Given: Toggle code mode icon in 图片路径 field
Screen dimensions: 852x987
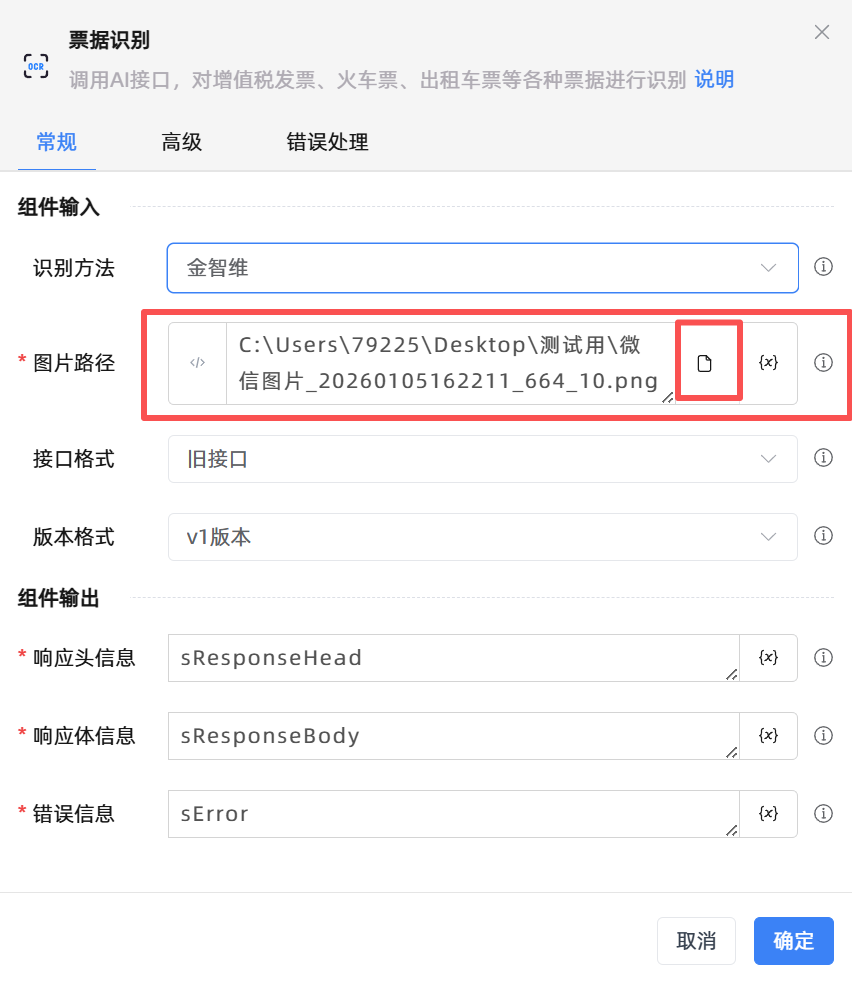Looking at the screenshot, I should [x=198, y=363].
